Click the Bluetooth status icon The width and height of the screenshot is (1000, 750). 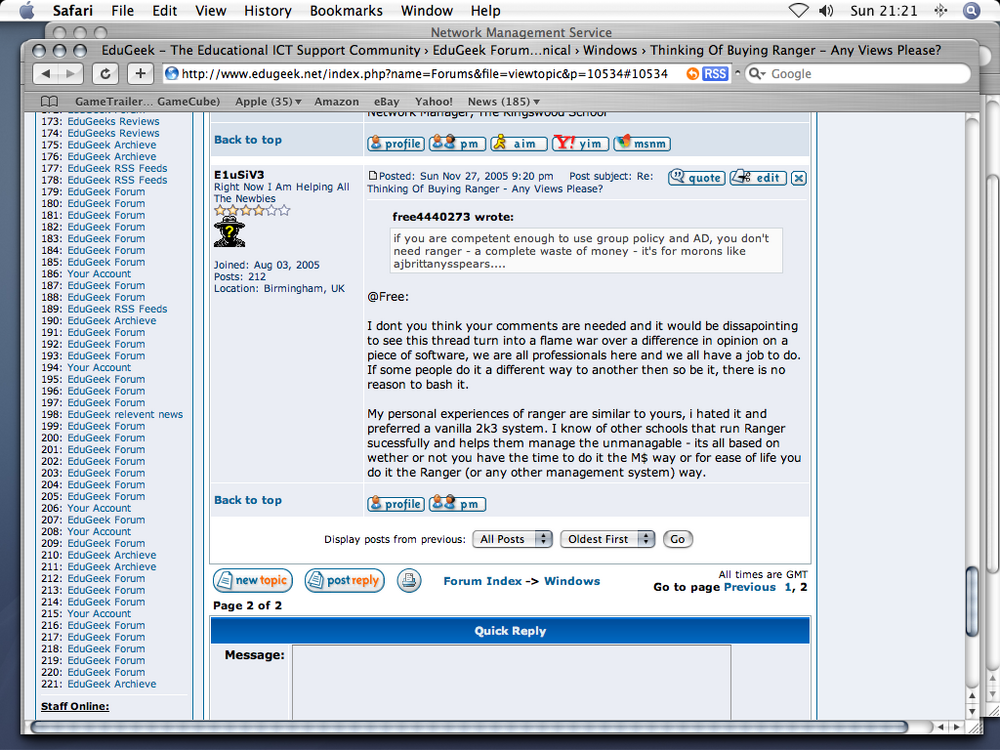[940, 10]
